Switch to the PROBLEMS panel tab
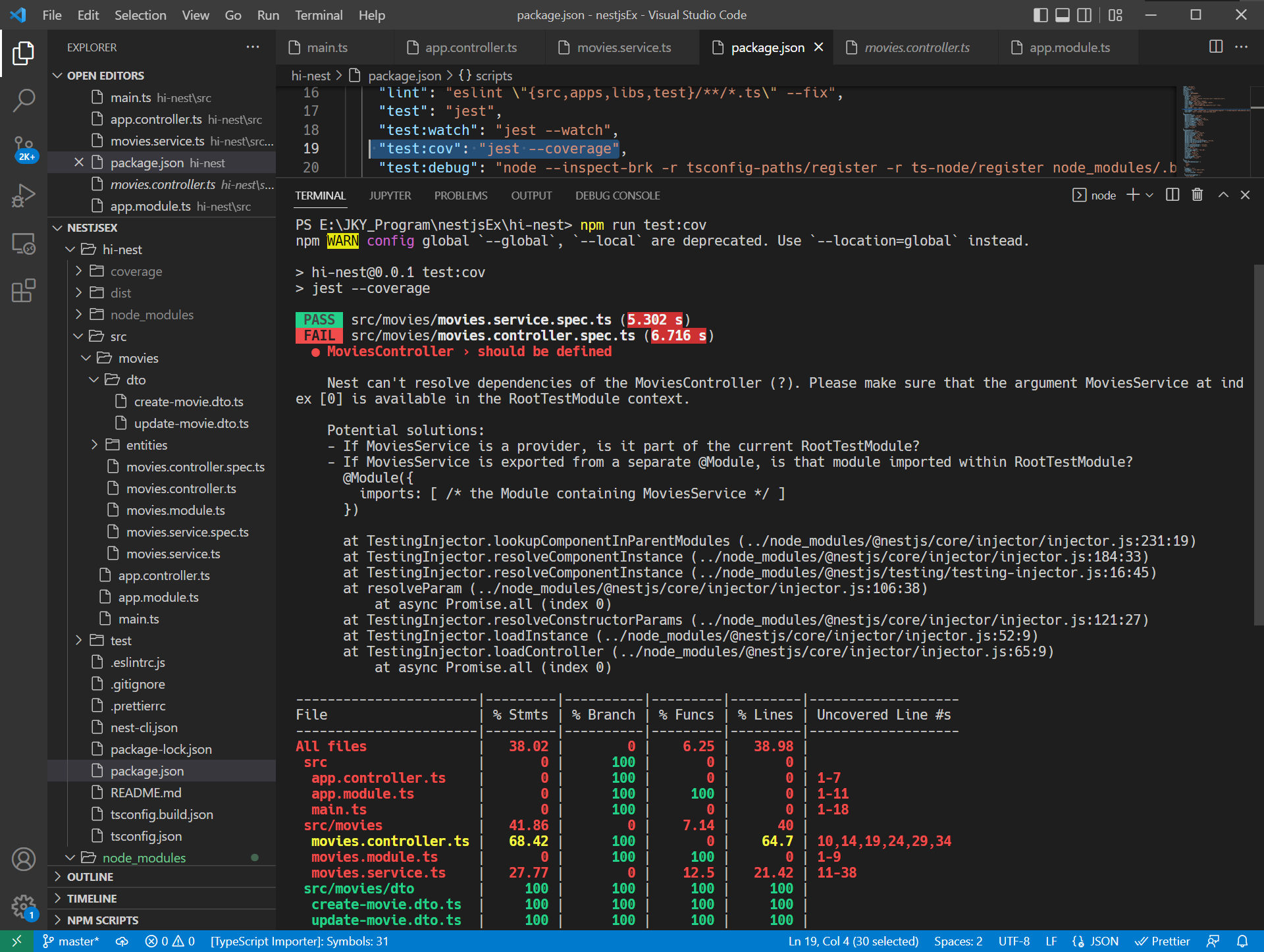Screen dimensions: 1264x952 (x=461, y=196)
